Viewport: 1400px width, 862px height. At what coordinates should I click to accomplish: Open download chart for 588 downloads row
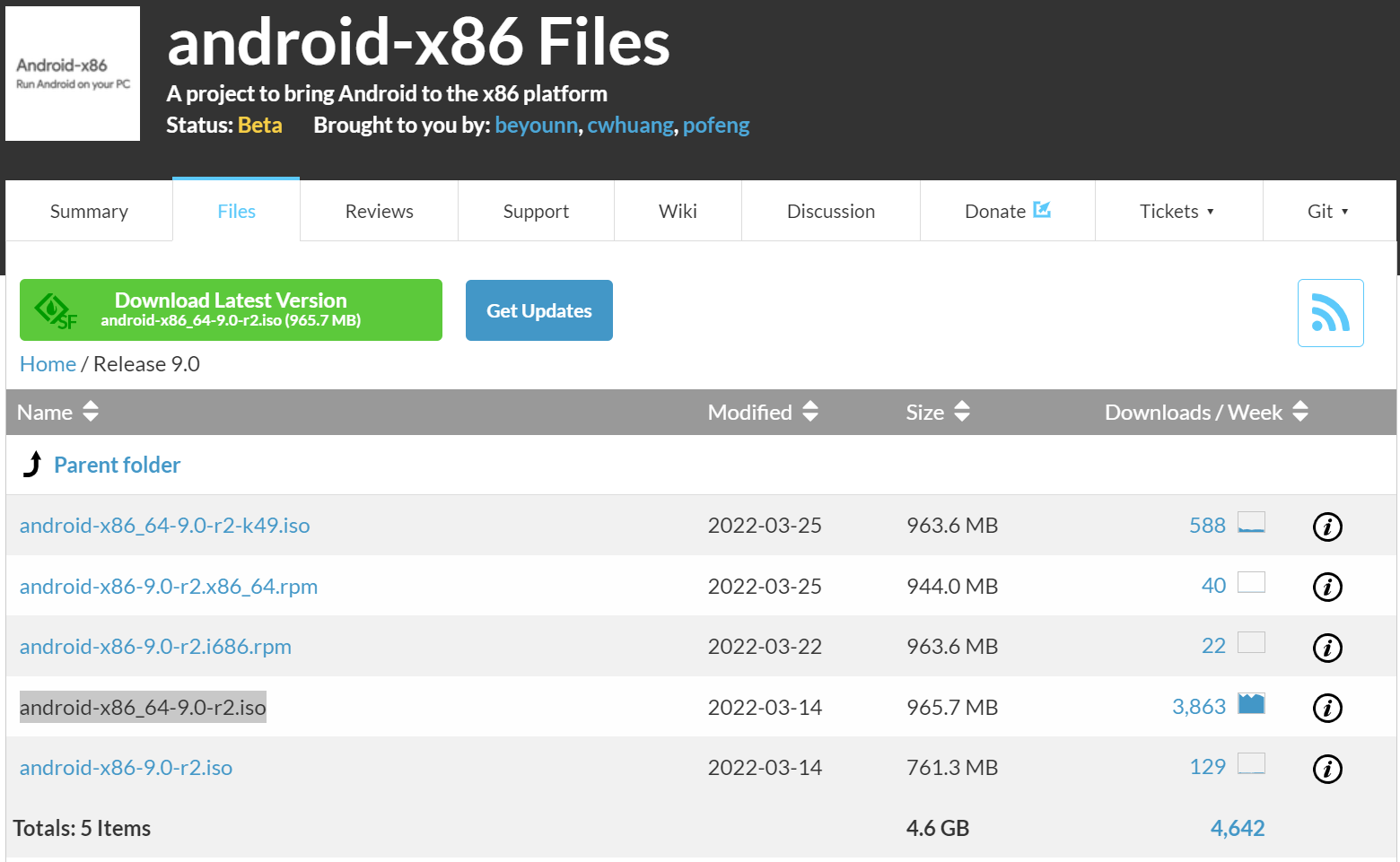(x=1251, y=522)
